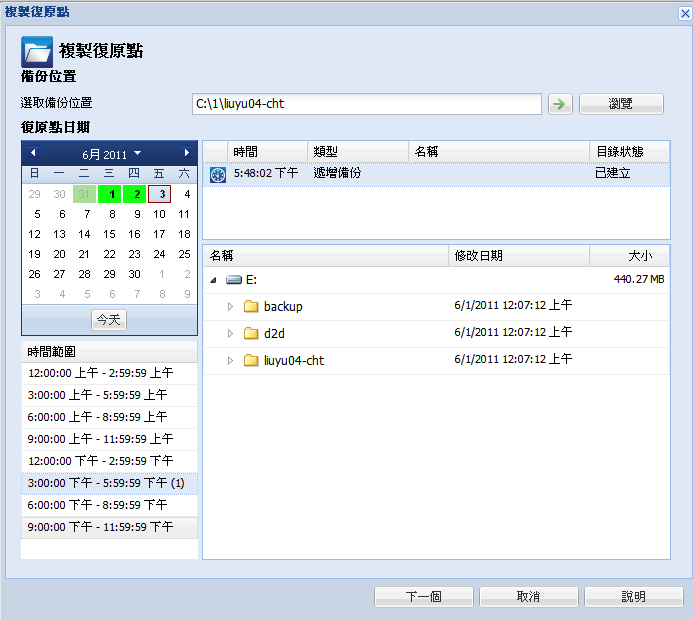Select greyed 31 on the calendar
Screen dimensions: 693x619
coord(84,194)
